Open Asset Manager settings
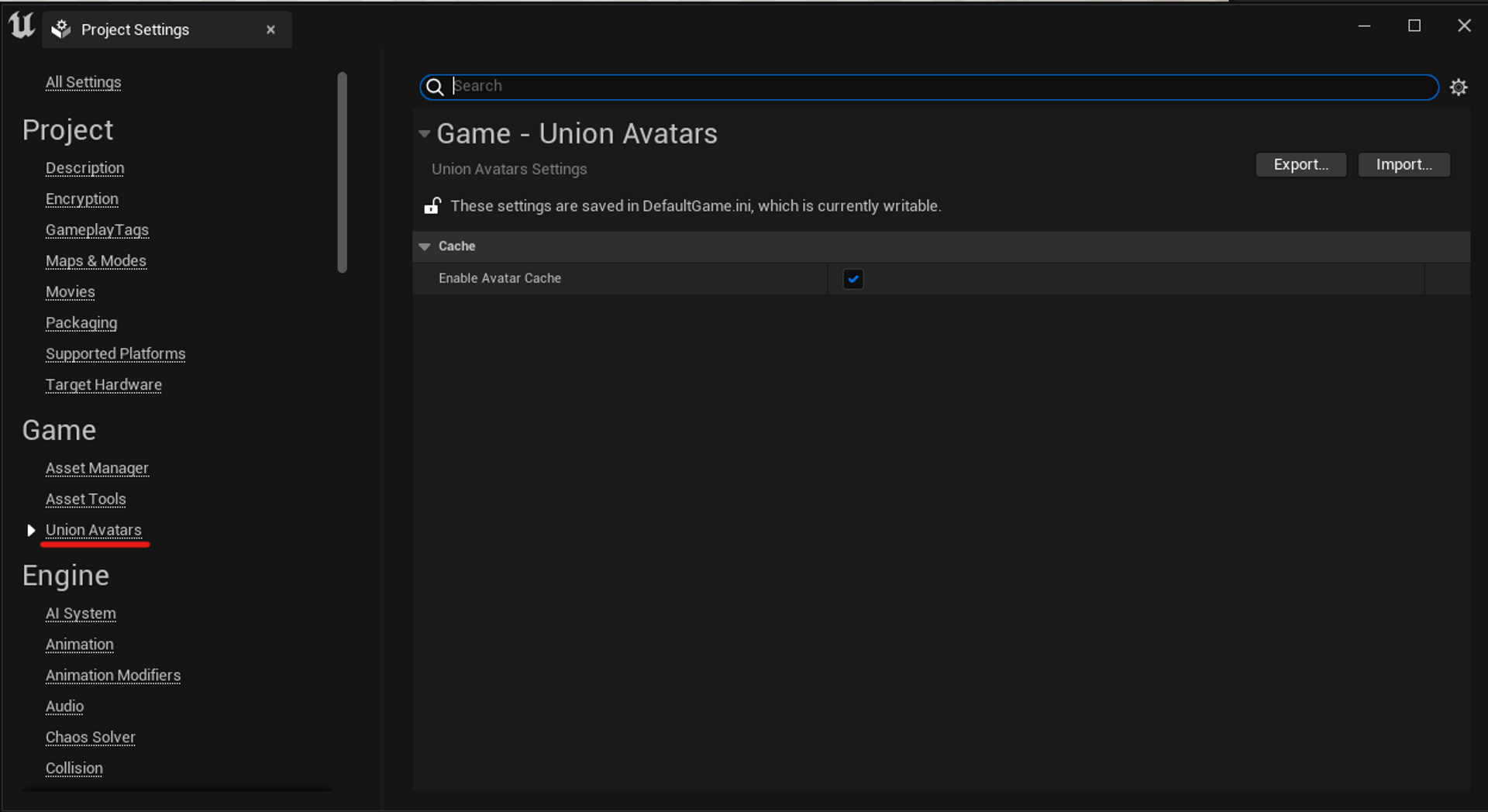The image size is (1488, 812). [x=97, y=469]
